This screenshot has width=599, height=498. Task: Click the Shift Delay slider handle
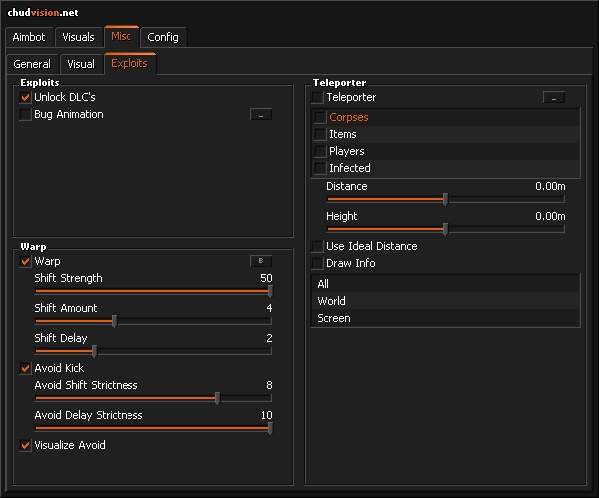[x=94, y=351]
